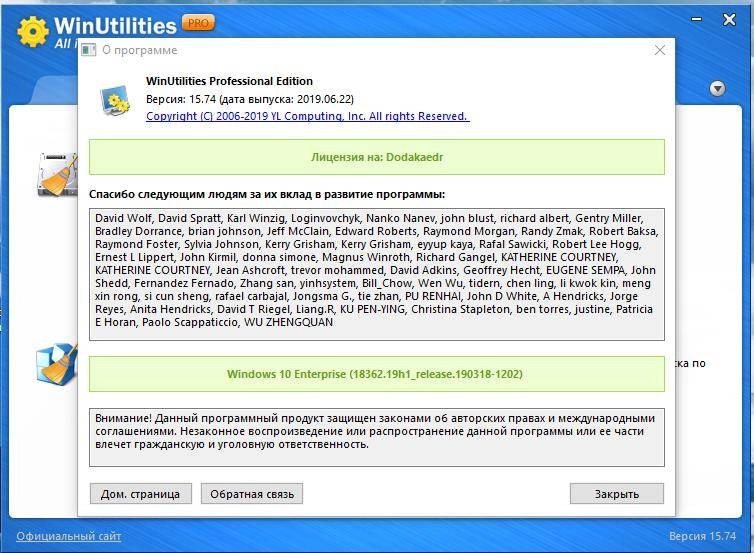
Task: Click the О программе dialog title
Action: click(139, 50)
